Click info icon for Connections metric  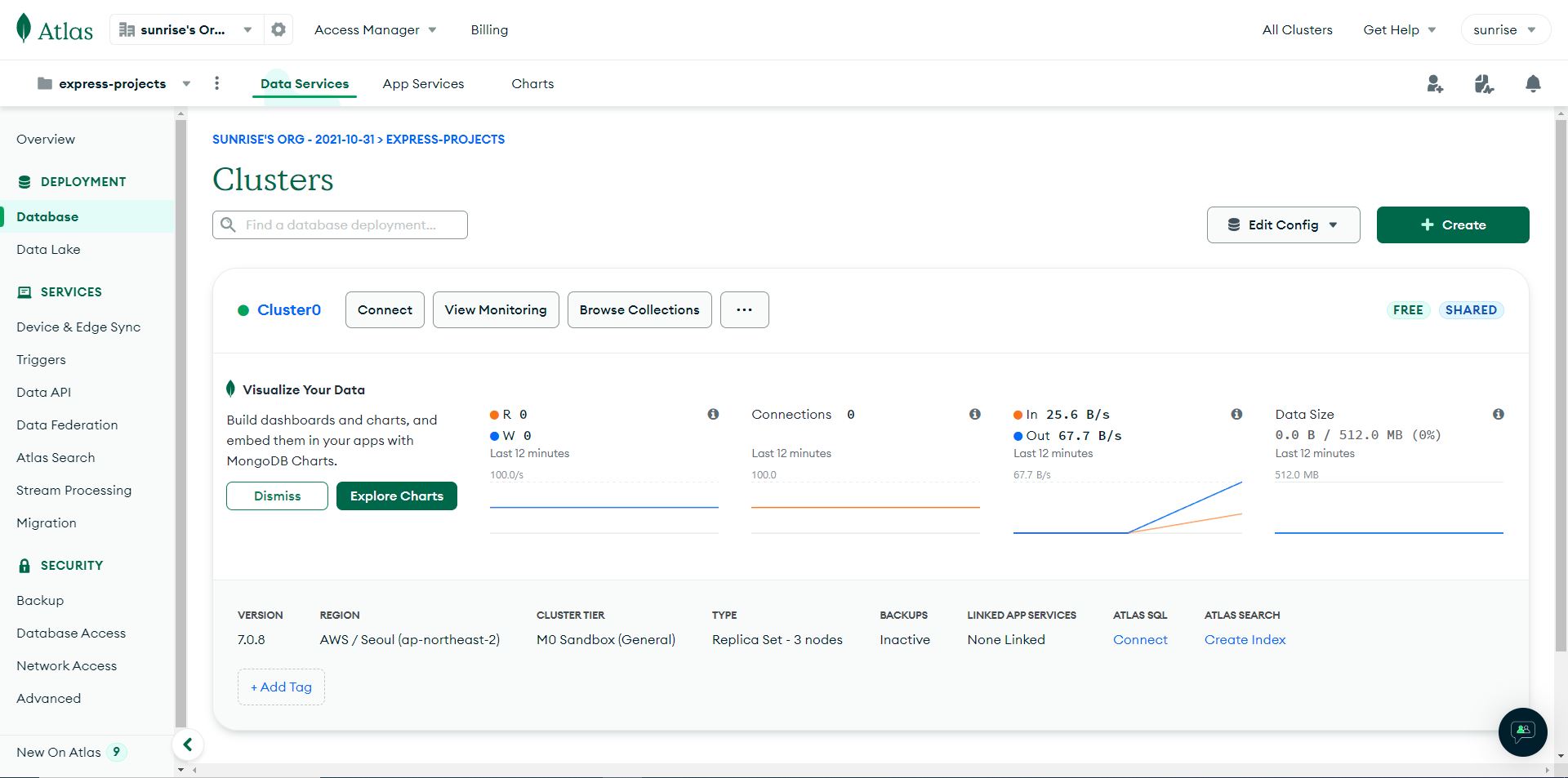point(974,414)
